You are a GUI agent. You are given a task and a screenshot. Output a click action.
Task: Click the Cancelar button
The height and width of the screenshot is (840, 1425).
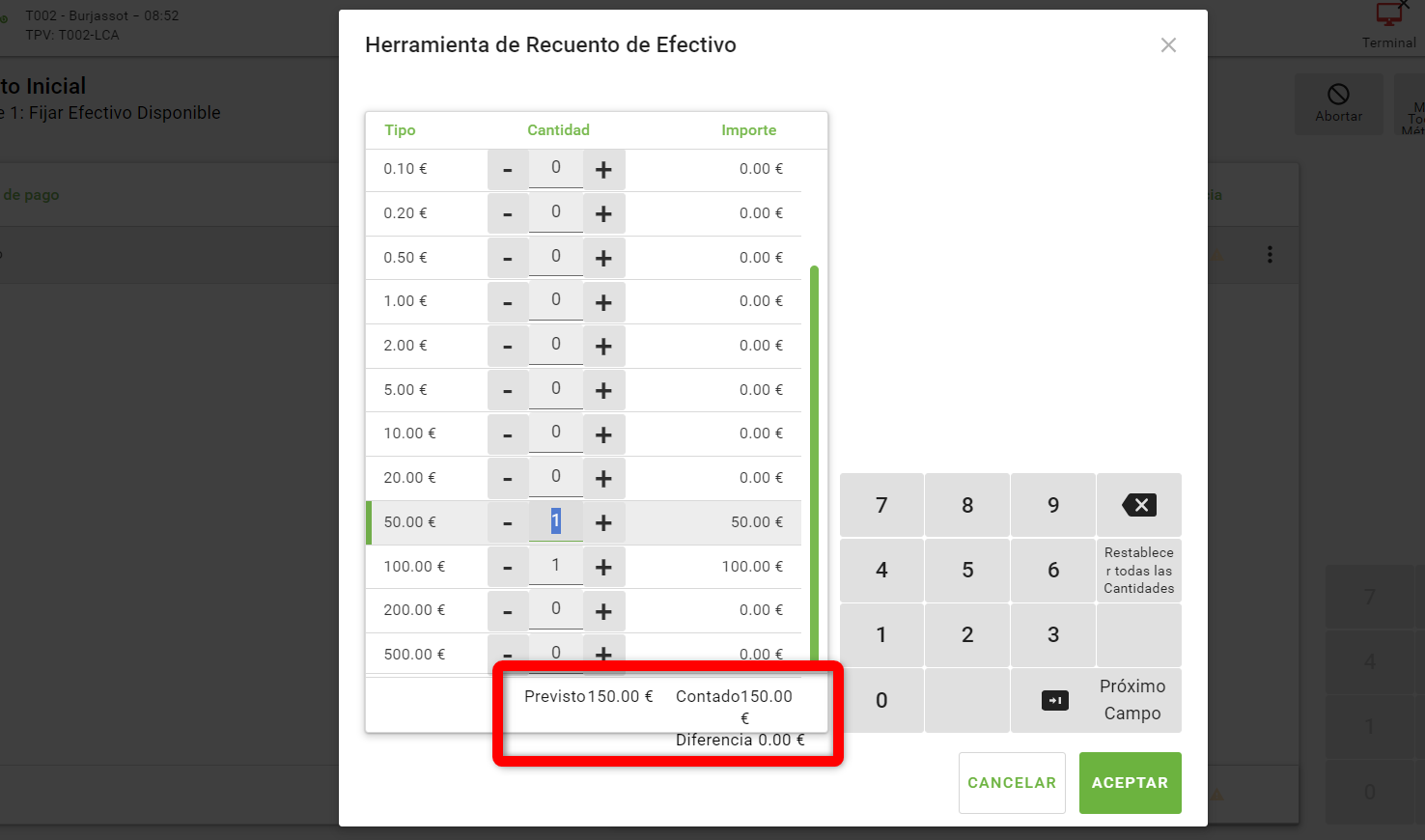point(1012,783)
